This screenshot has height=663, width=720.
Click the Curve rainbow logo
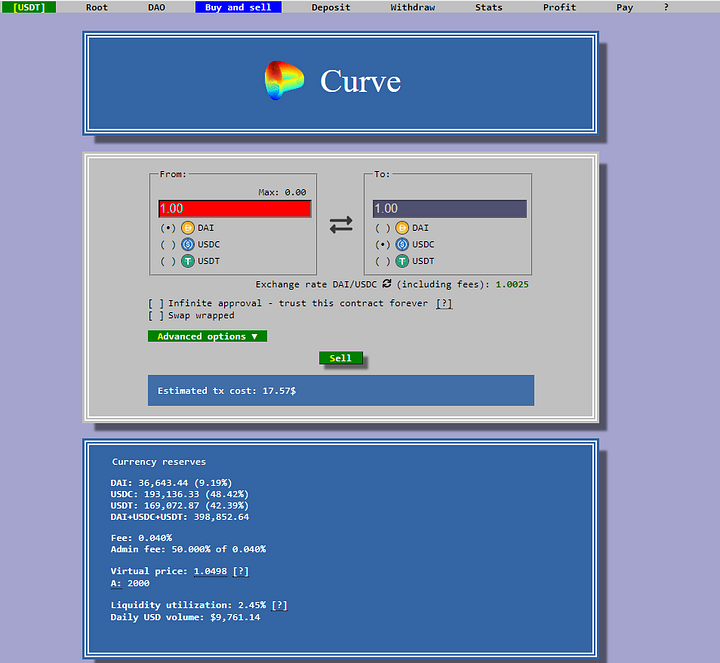pos(284,80)
